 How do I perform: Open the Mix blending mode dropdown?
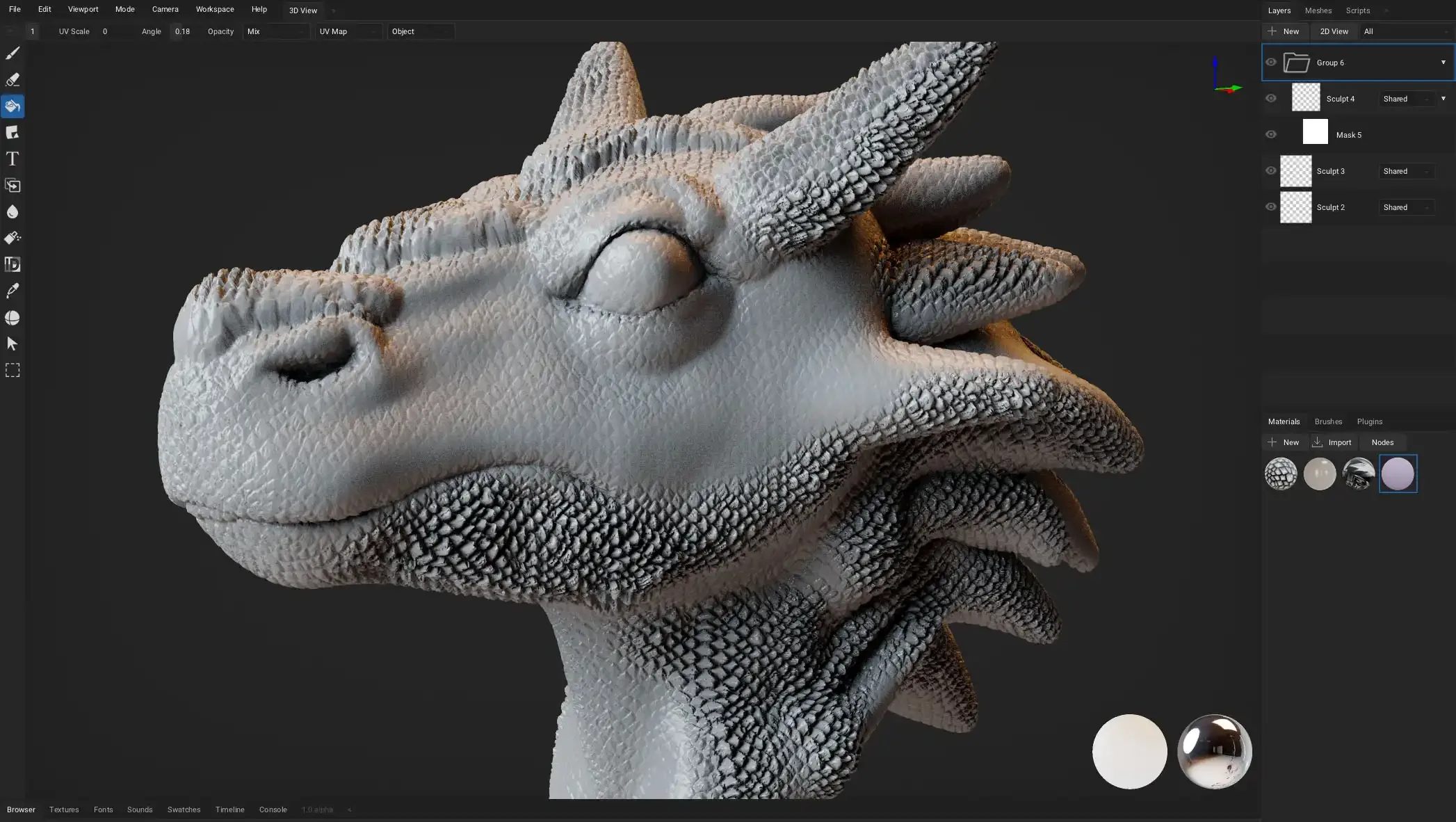click(277, 31)
